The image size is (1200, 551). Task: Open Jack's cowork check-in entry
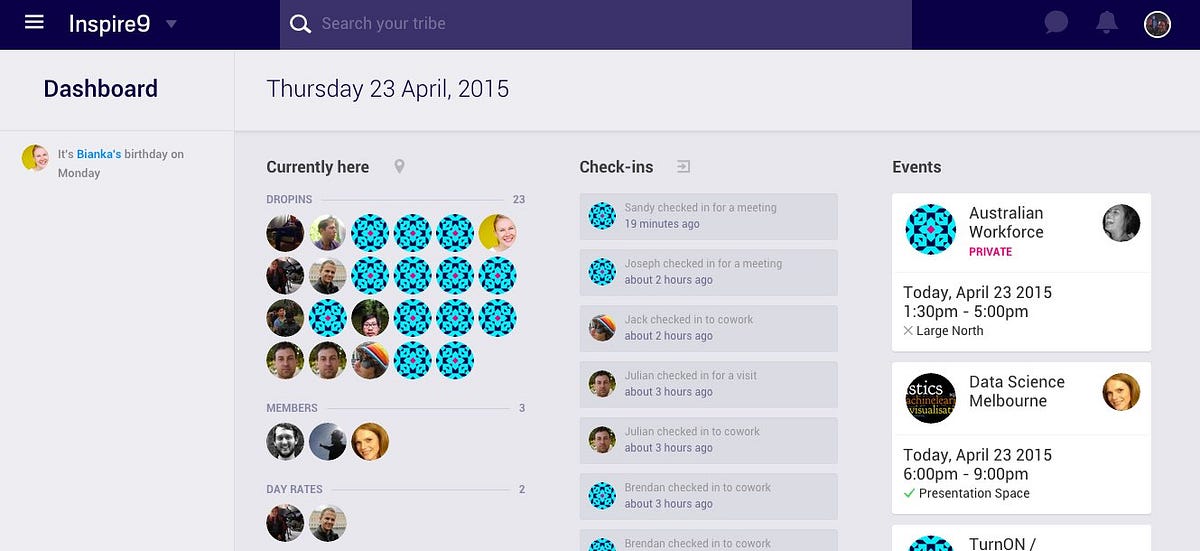coord(708,328)
